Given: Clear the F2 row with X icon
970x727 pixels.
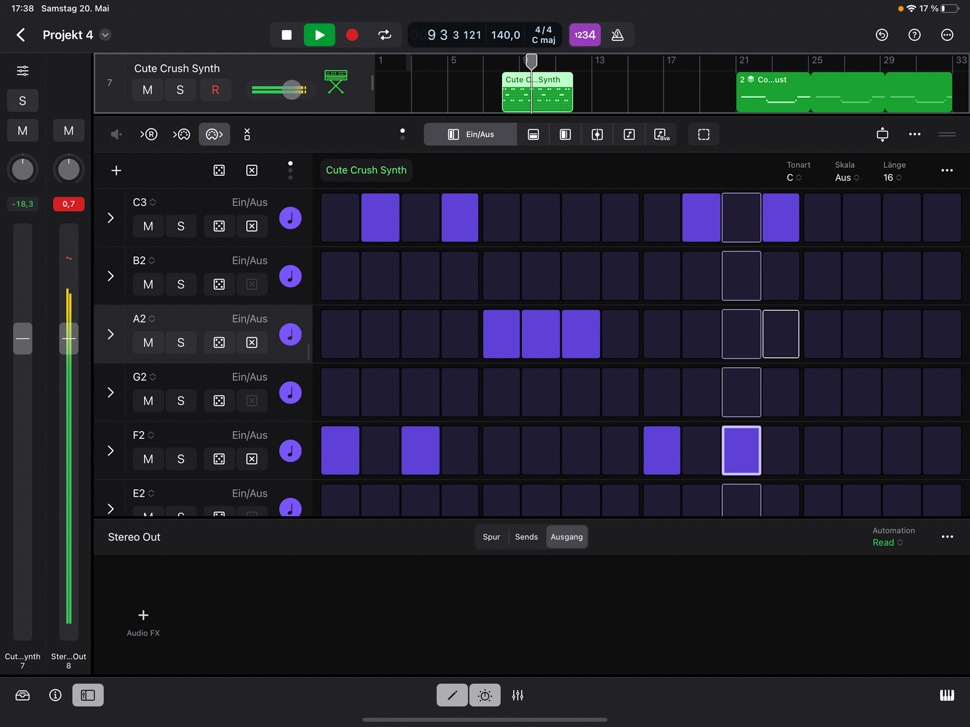Looking at the screenshot, I should [x=252, y=458].
